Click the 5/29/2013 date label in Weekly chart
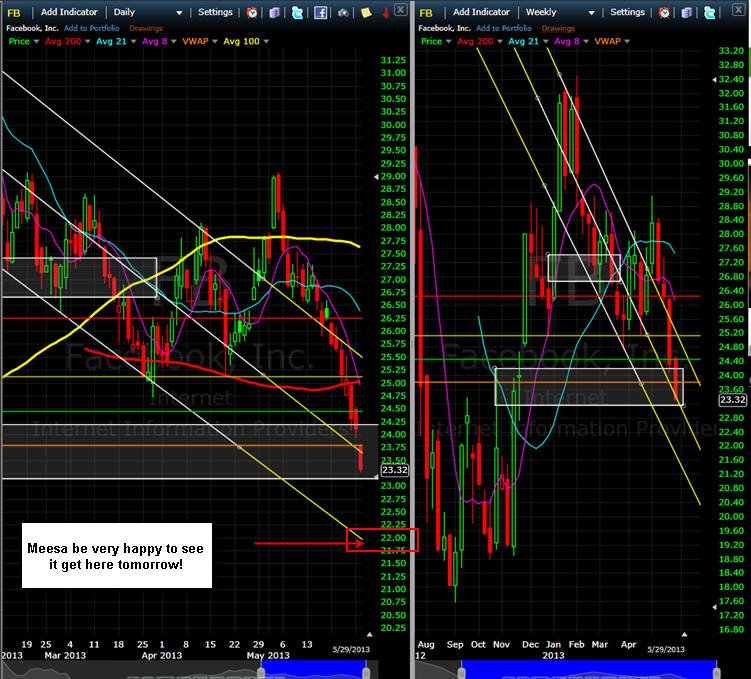Screen dimensions: 751x679 click(666, 649)
